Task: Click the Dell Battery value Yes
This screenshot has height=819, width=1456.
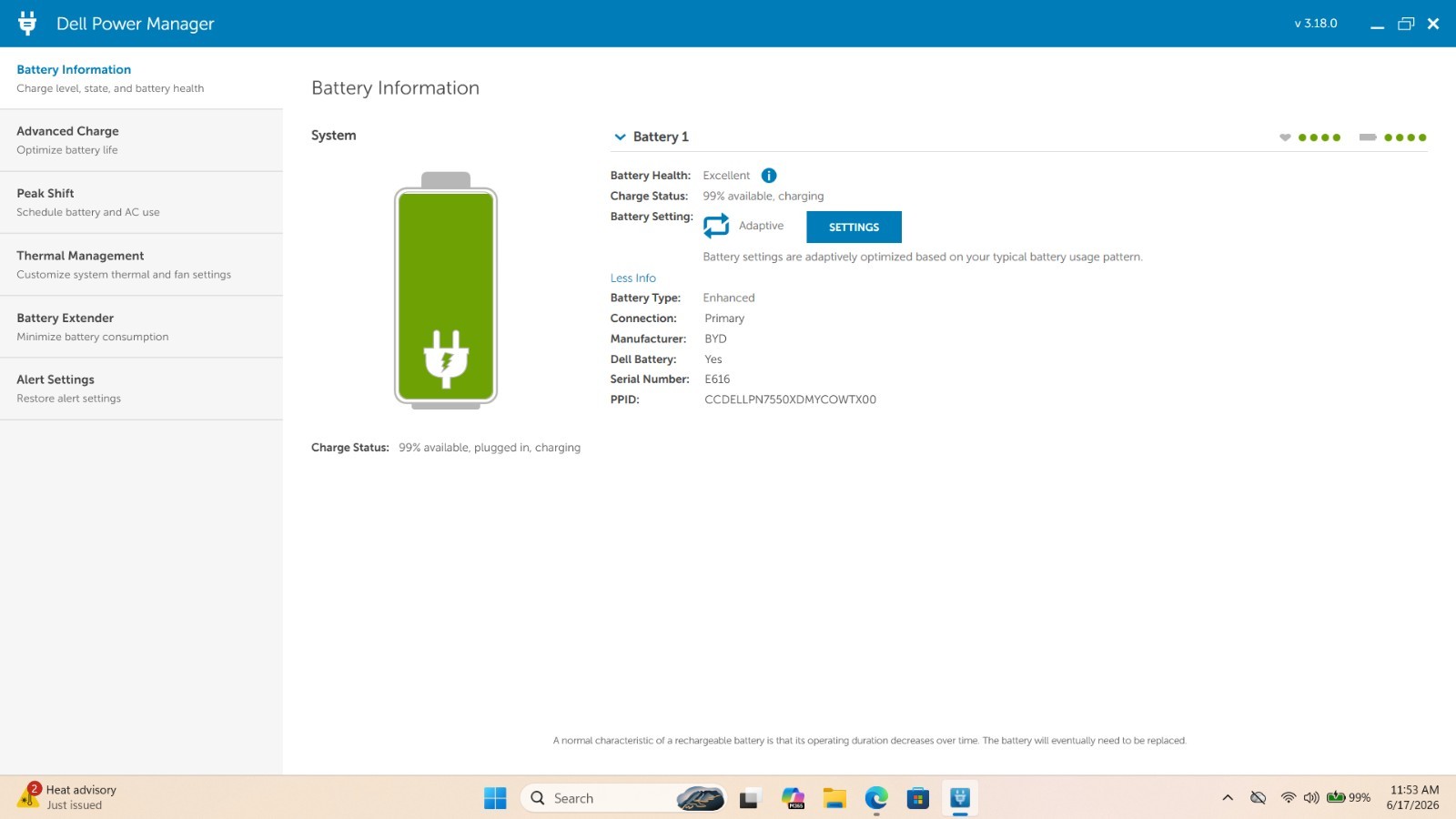Action: (x=713, y=359)
